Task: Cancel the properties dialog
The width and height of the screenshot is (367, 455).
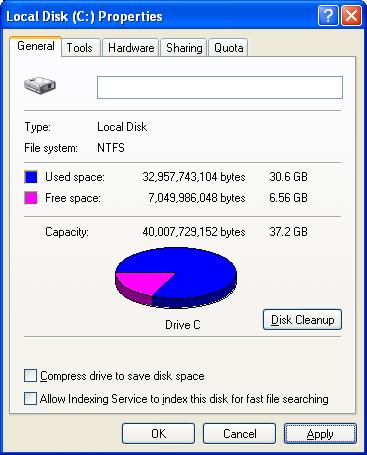Action: pos(239,434)
